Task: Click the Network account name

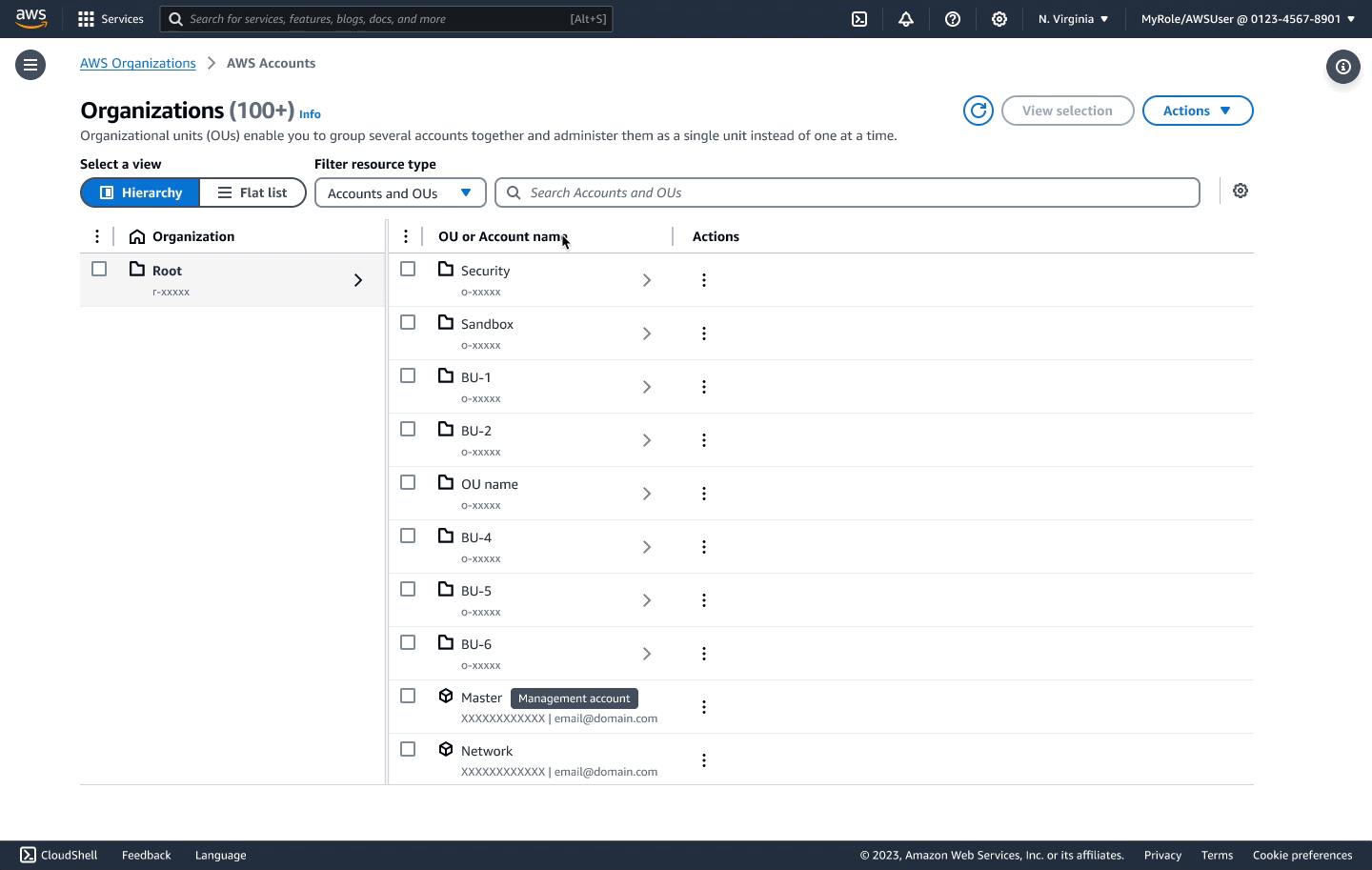Action: (487, 751)
